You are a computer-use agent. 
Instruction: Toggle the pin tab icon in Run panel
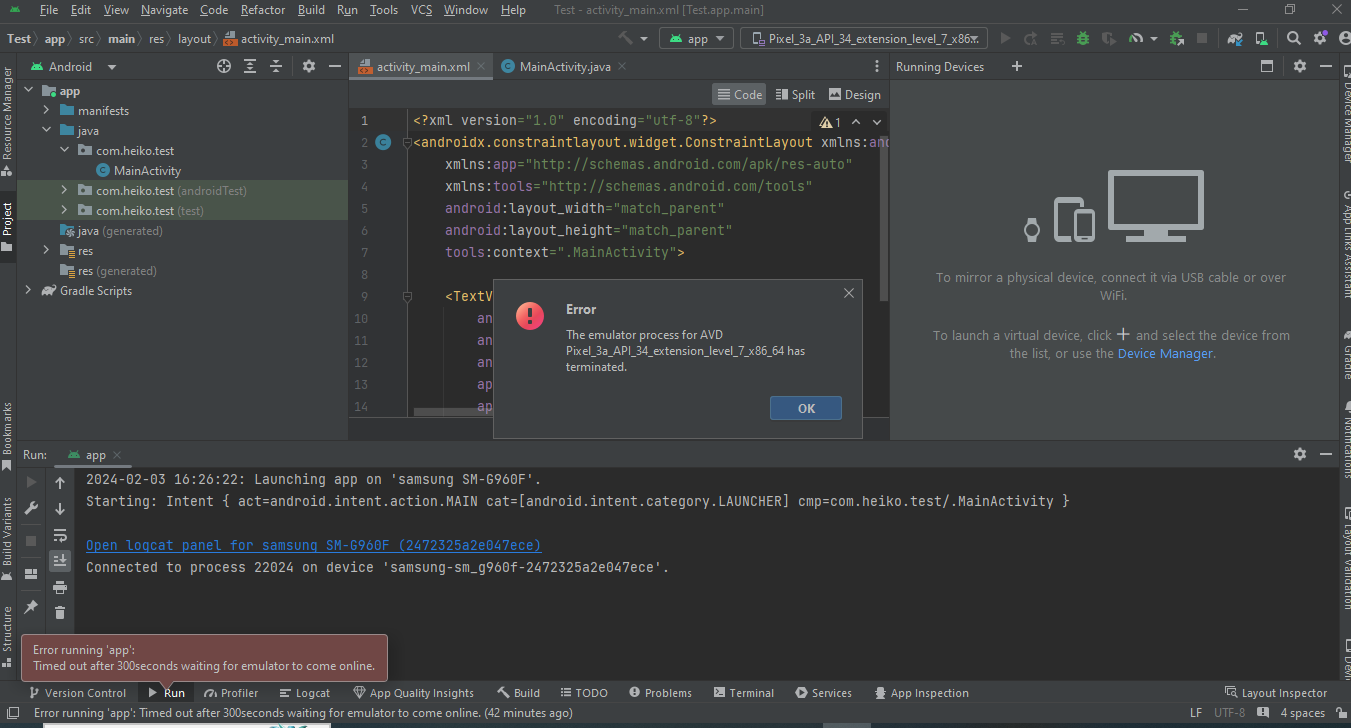31,607
